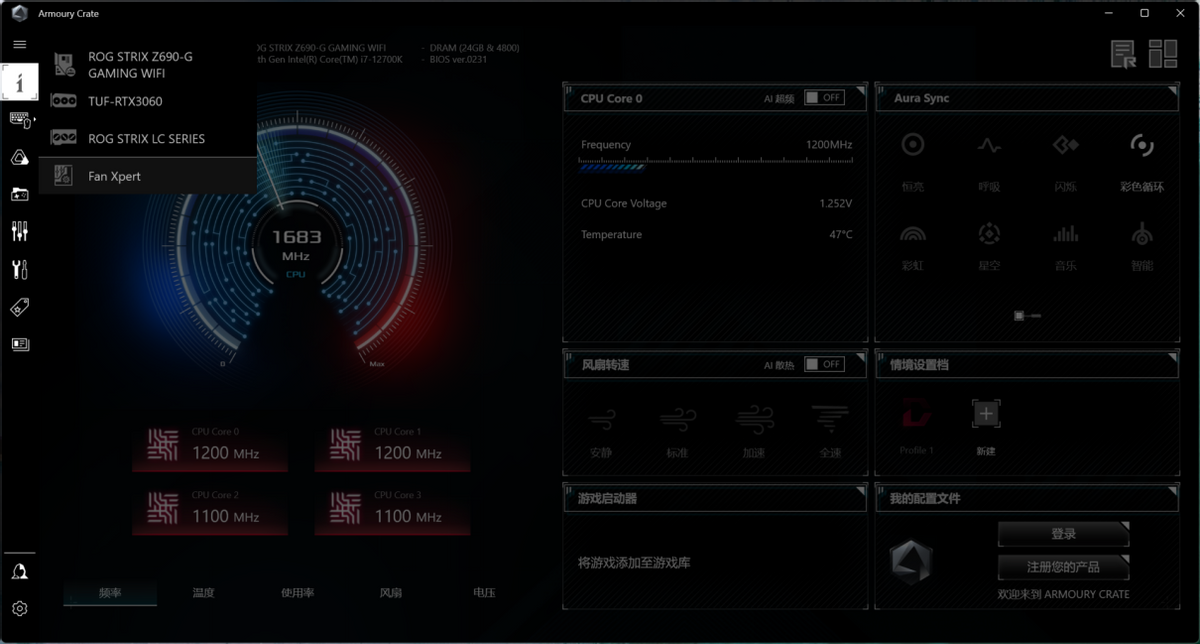The image size is (1200, 644).
Task: Click the 注册您的产品 register product button
Action: [x=1063, y=567]
